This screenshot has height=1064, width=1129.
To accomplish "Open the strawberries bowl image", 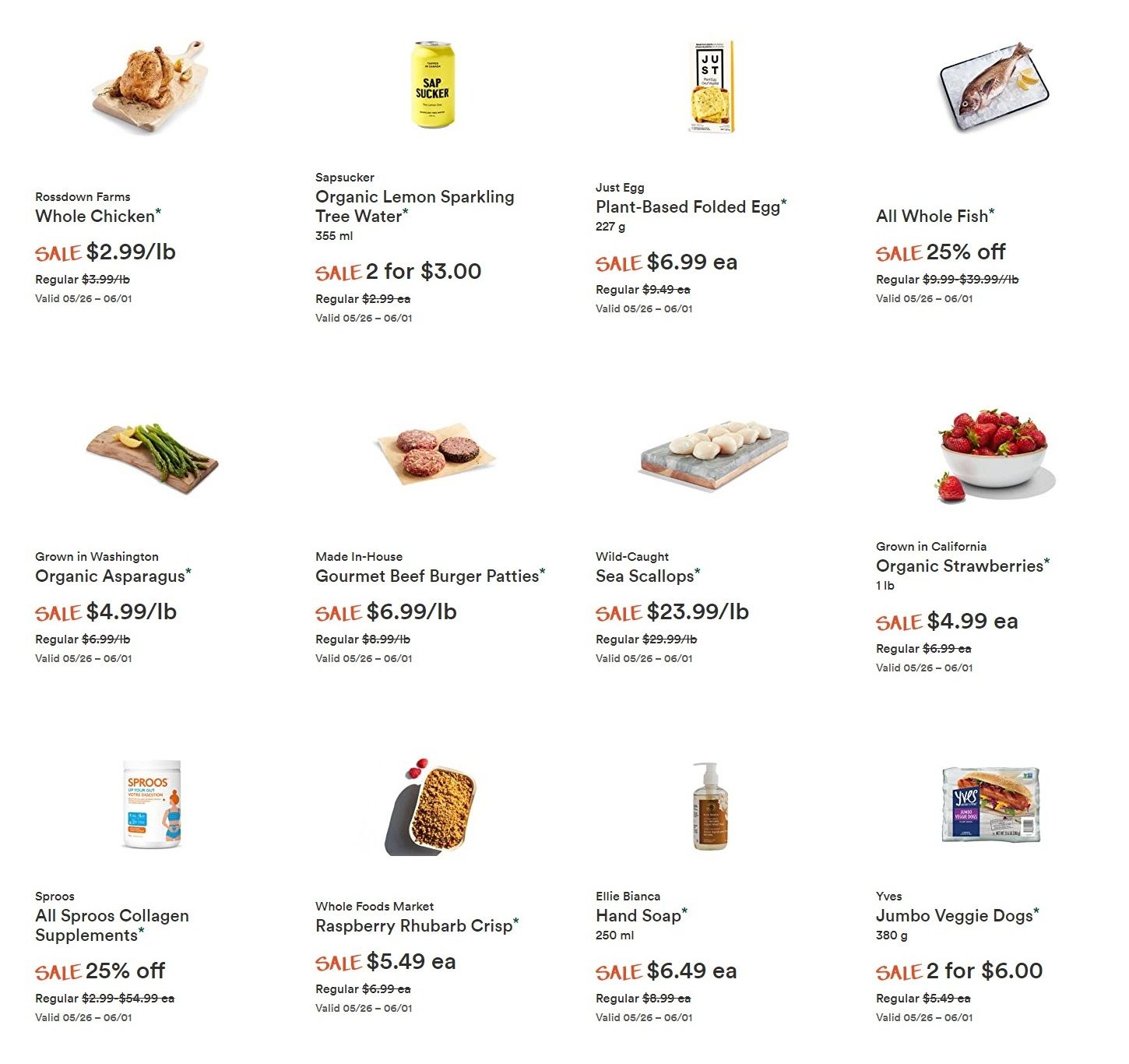I will pos(994,454).
